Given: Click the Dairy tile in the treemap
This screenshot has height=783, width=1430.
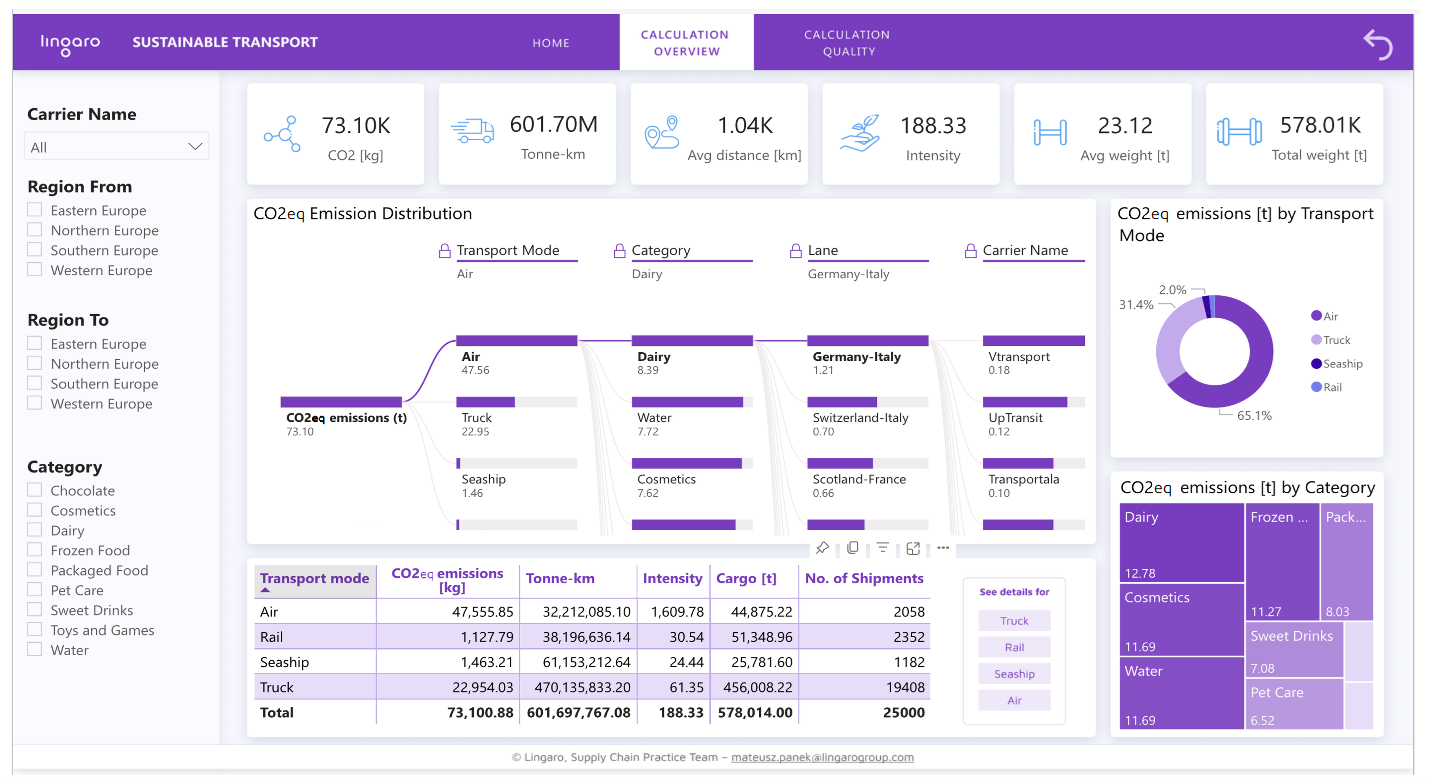Looking at the screenshot, I should click(1181, 543).
